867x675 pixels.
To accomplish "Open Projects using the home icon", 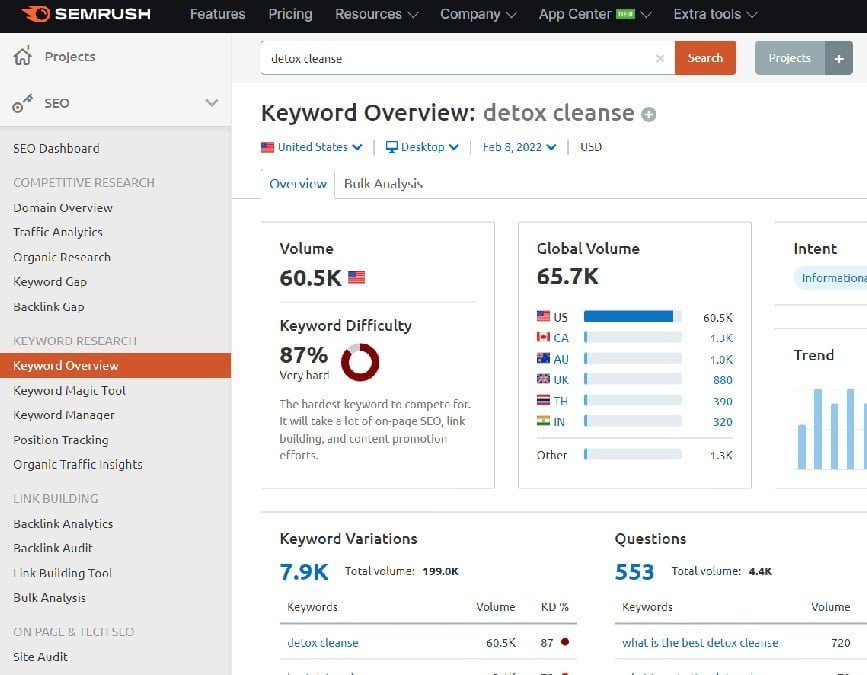I will [22, 57].
